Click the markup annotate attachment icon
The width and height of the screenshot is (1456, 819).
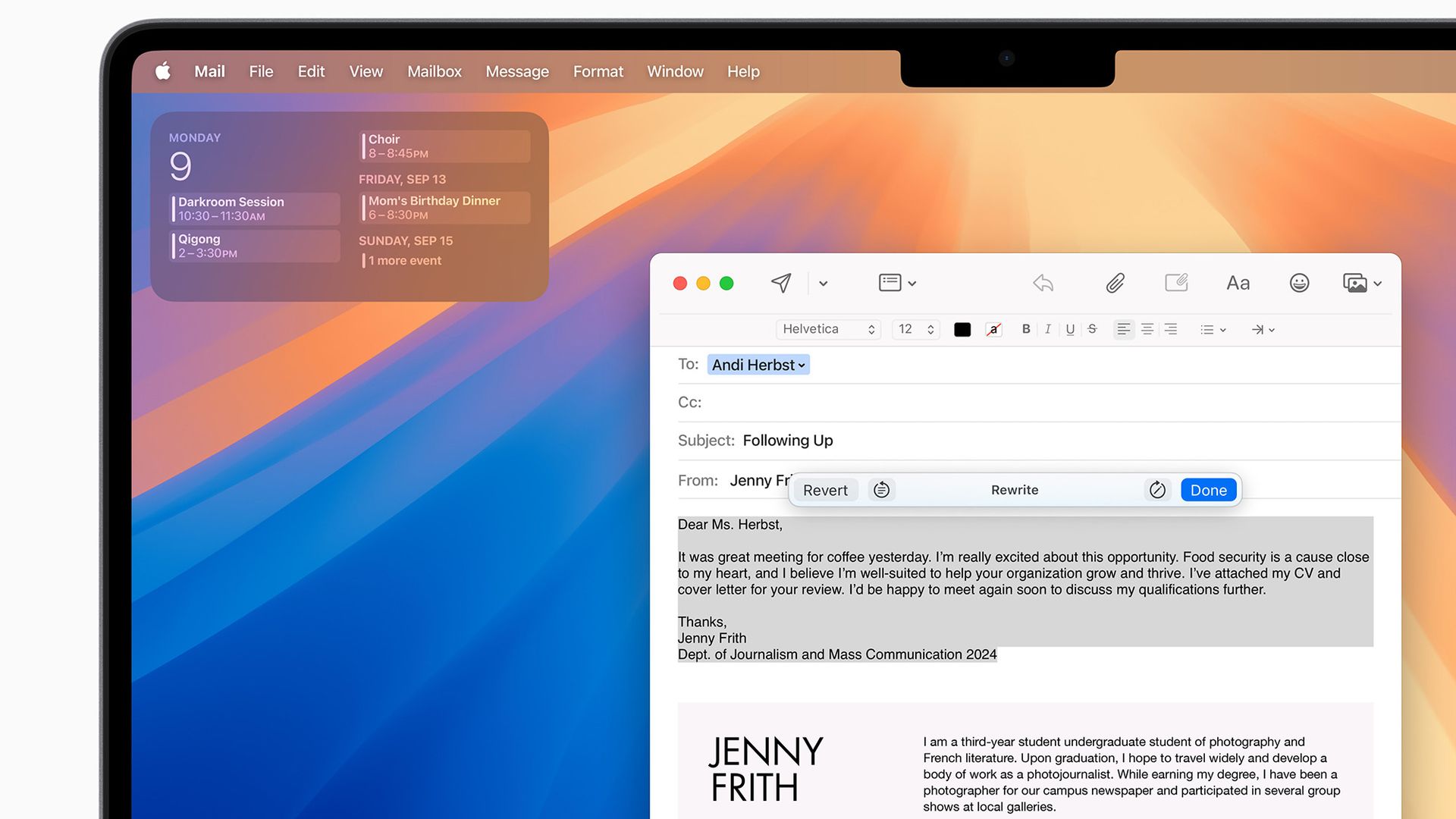click(x=1176, y=283)
